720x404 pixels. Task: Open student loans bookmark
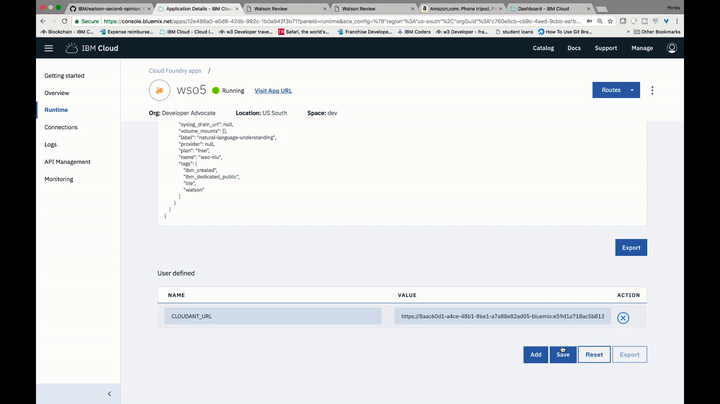(514, 32)
